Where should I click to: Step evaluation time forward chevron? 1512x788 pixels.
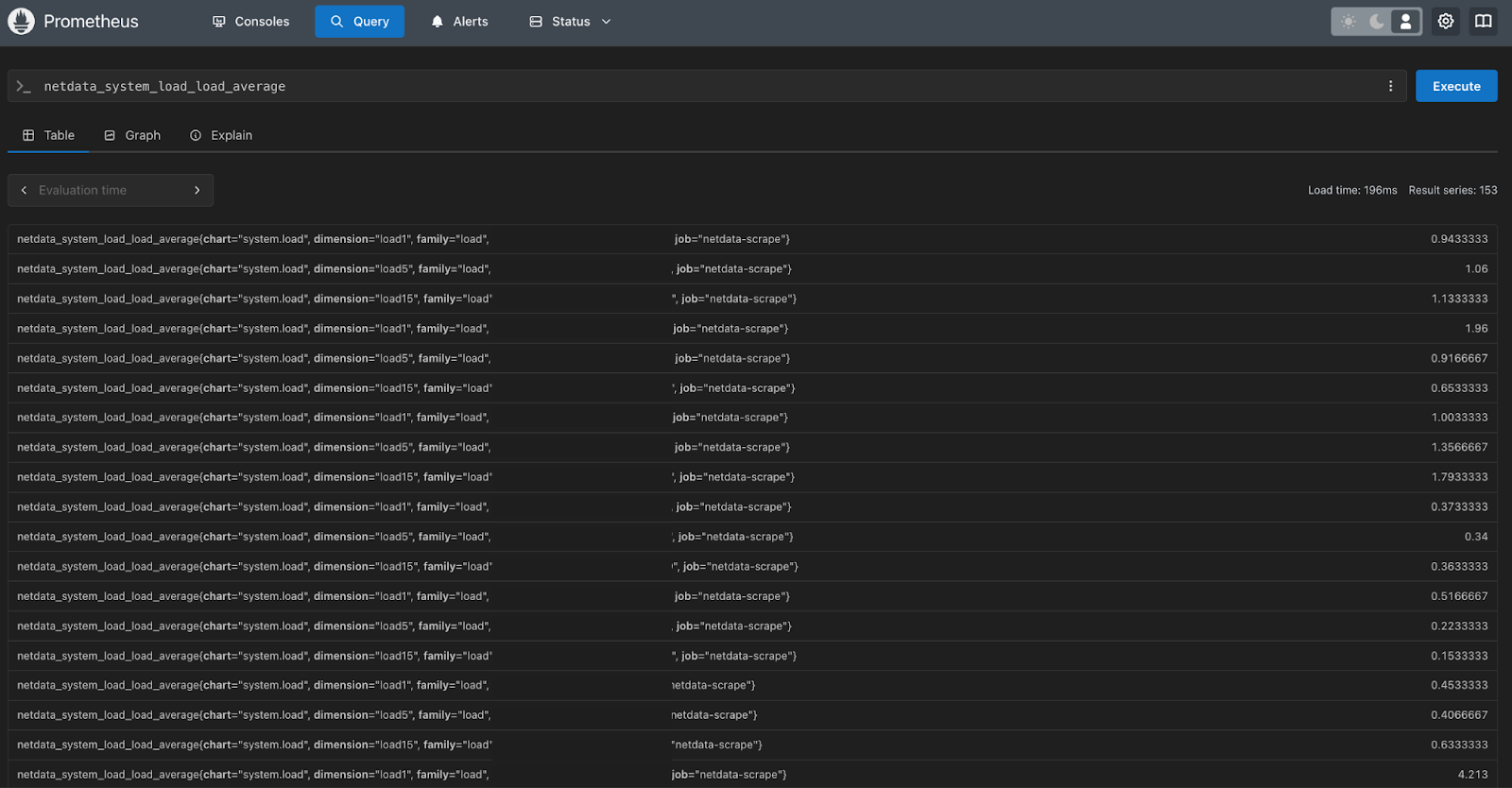click(197, 190)
